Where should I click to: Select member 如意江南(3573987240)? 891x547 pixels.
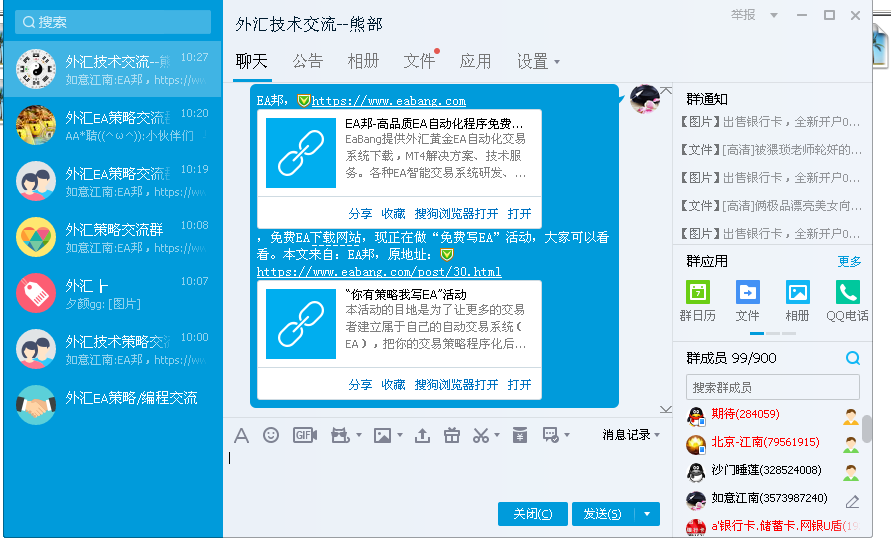point(769,498)
